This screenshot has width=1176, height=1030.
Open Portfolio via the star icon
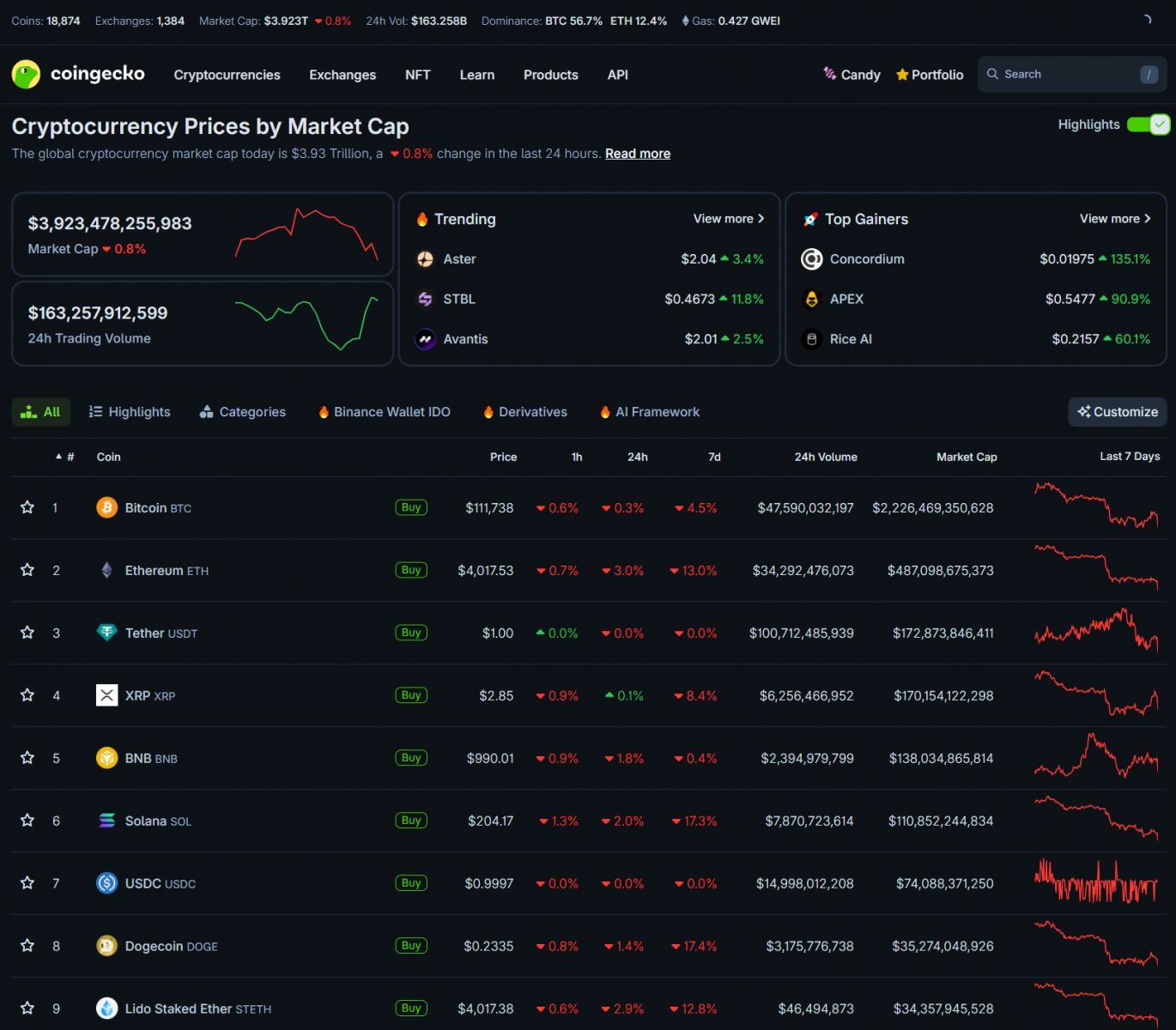coord(902,75)
